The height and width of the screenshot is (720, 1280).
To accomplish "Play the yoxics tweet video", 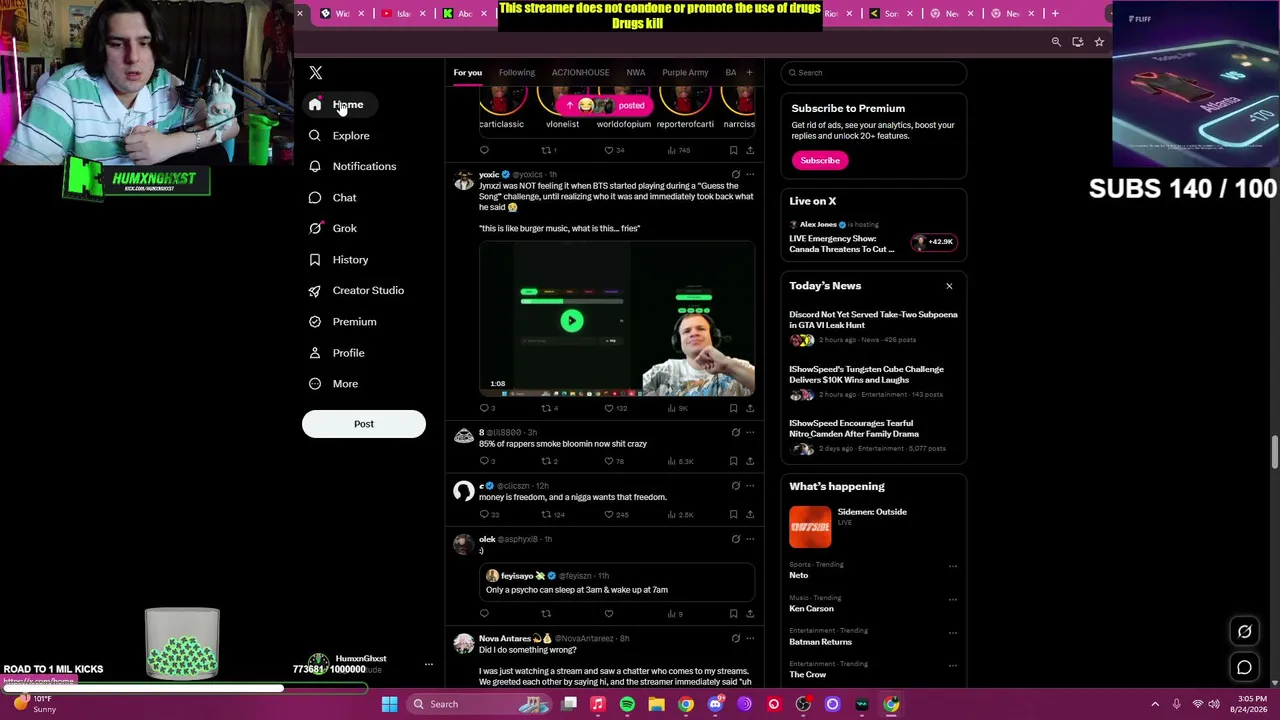I will (571, 321).
